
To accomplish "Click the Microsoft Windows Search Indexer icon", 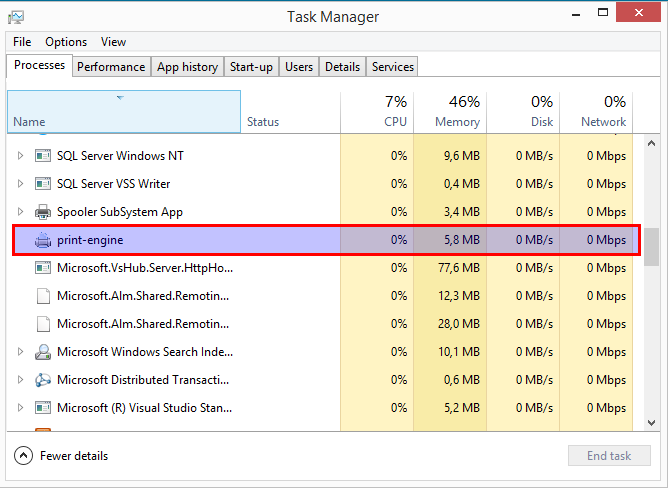I will (x=43, y=352).
